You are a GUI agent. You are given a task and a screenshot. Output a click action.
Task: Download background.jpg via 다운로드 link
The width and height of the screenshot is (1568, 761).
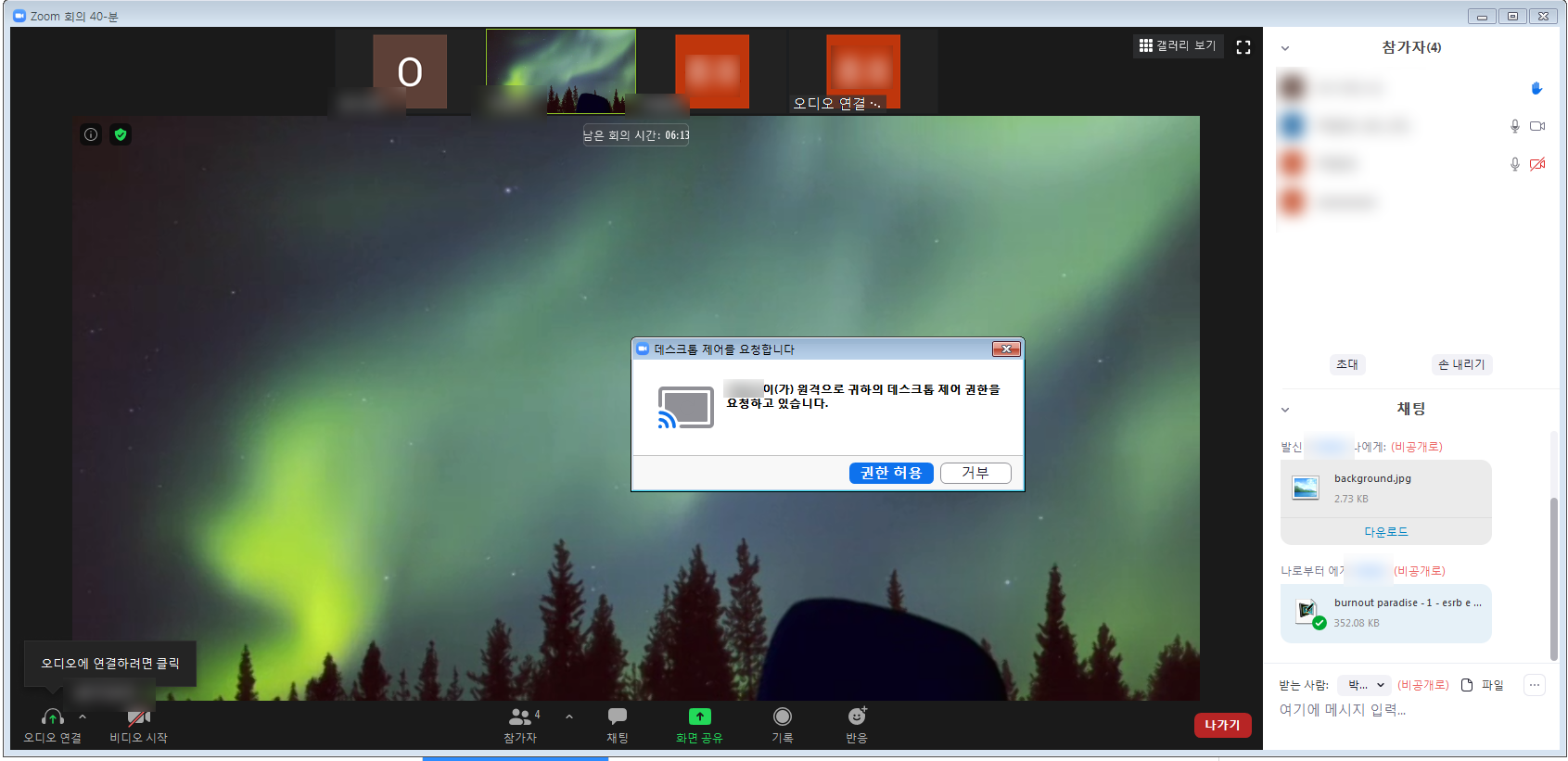tap(1386, 531)
